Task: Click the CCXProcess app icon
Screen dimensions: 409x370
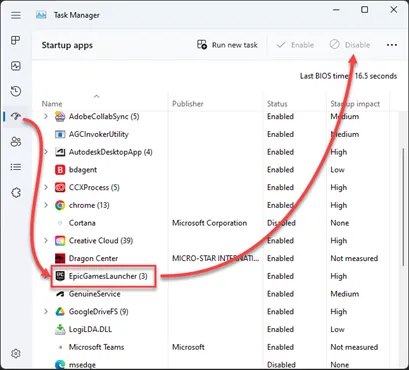Action: 60,188
